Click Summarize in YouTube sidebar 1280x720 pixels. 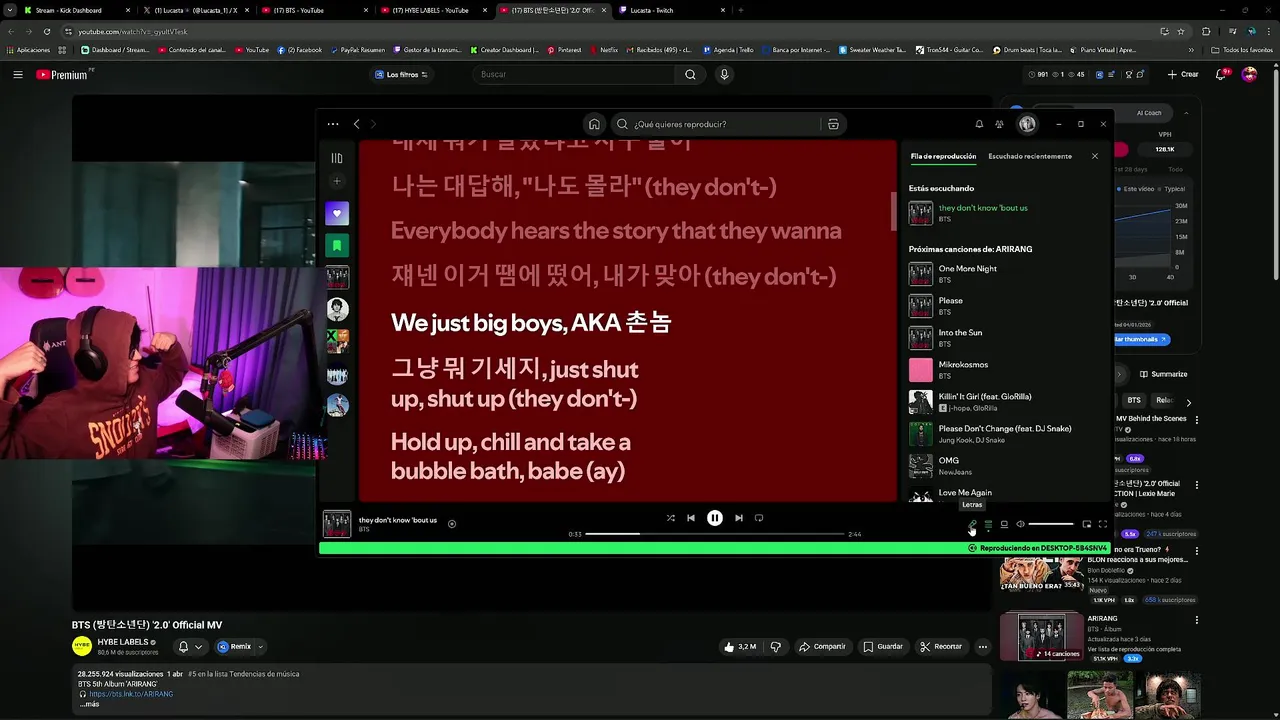click(x=1163, y=374)
